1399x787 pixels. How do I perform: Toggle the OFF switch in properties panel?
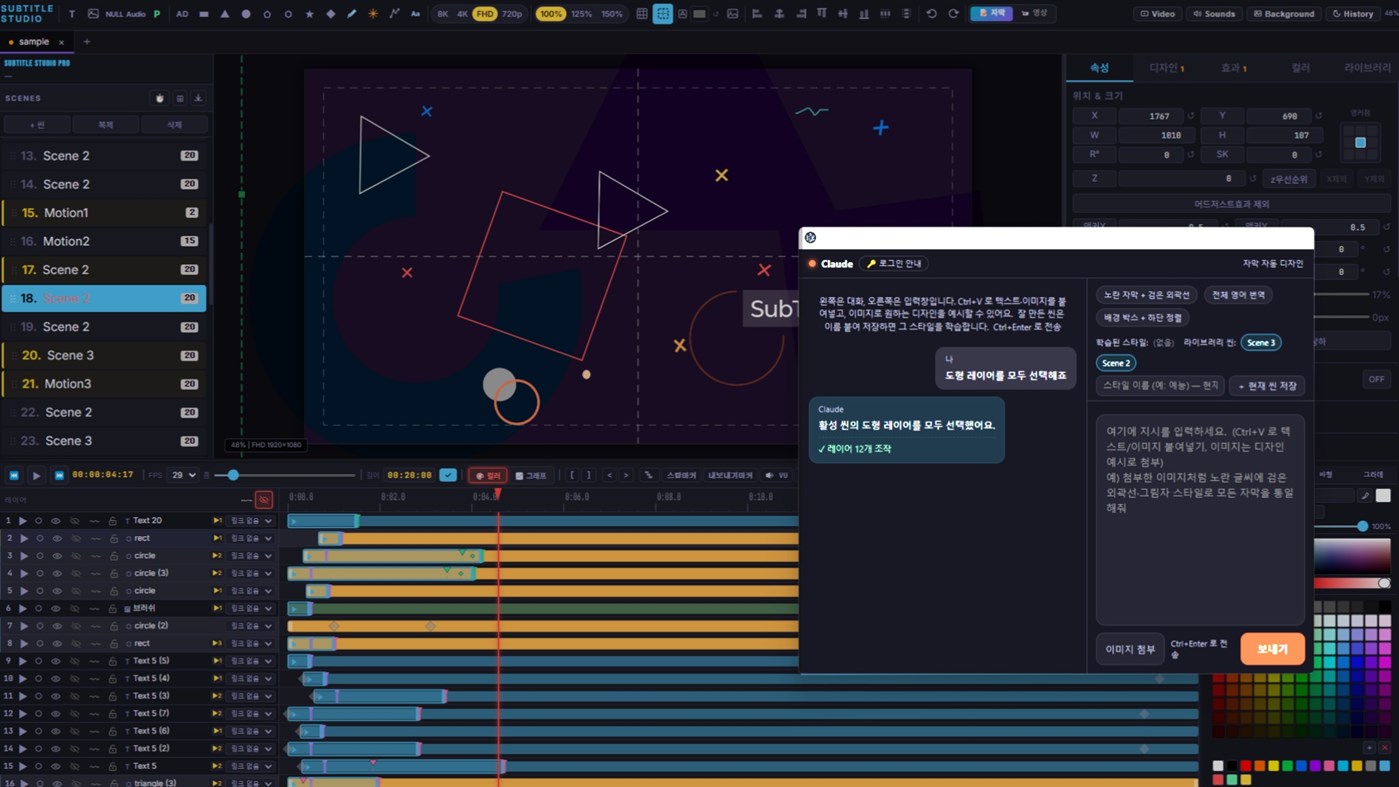tap(1377, 379)
